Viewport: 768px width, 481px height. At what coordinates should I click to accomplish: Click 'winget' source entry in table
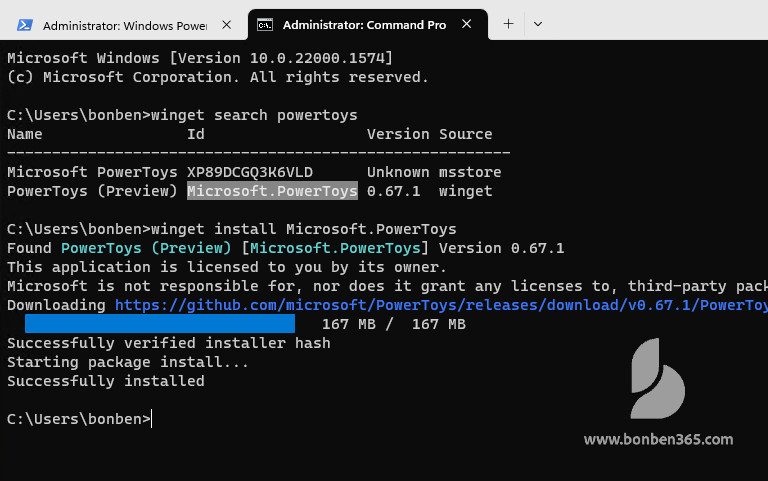[466, 191]
